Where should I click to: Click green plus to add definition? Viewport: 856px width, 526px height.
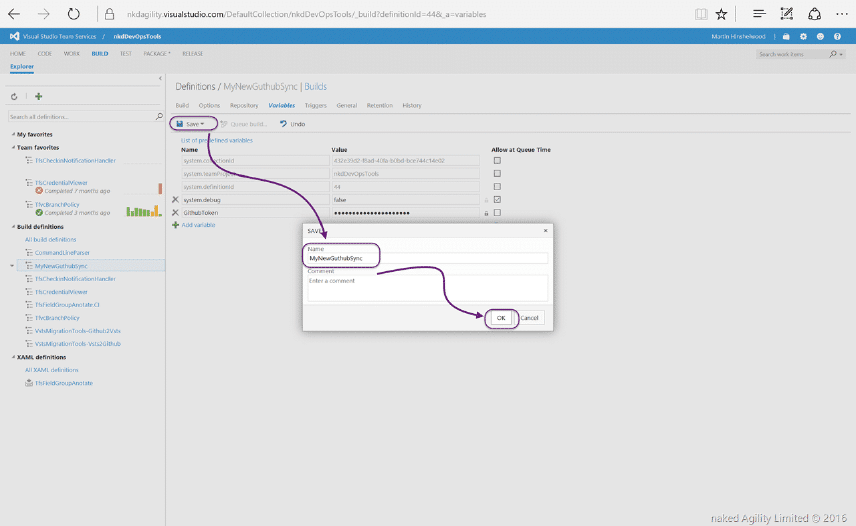(x=39, y=97)
